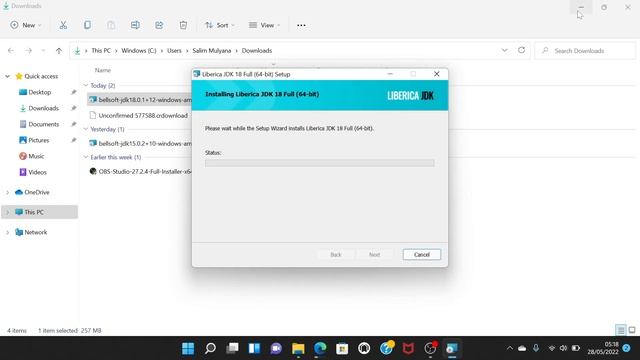Show hidden system tray icons chevron
Screen dimensions: 640x360
[x=509, y=348]
